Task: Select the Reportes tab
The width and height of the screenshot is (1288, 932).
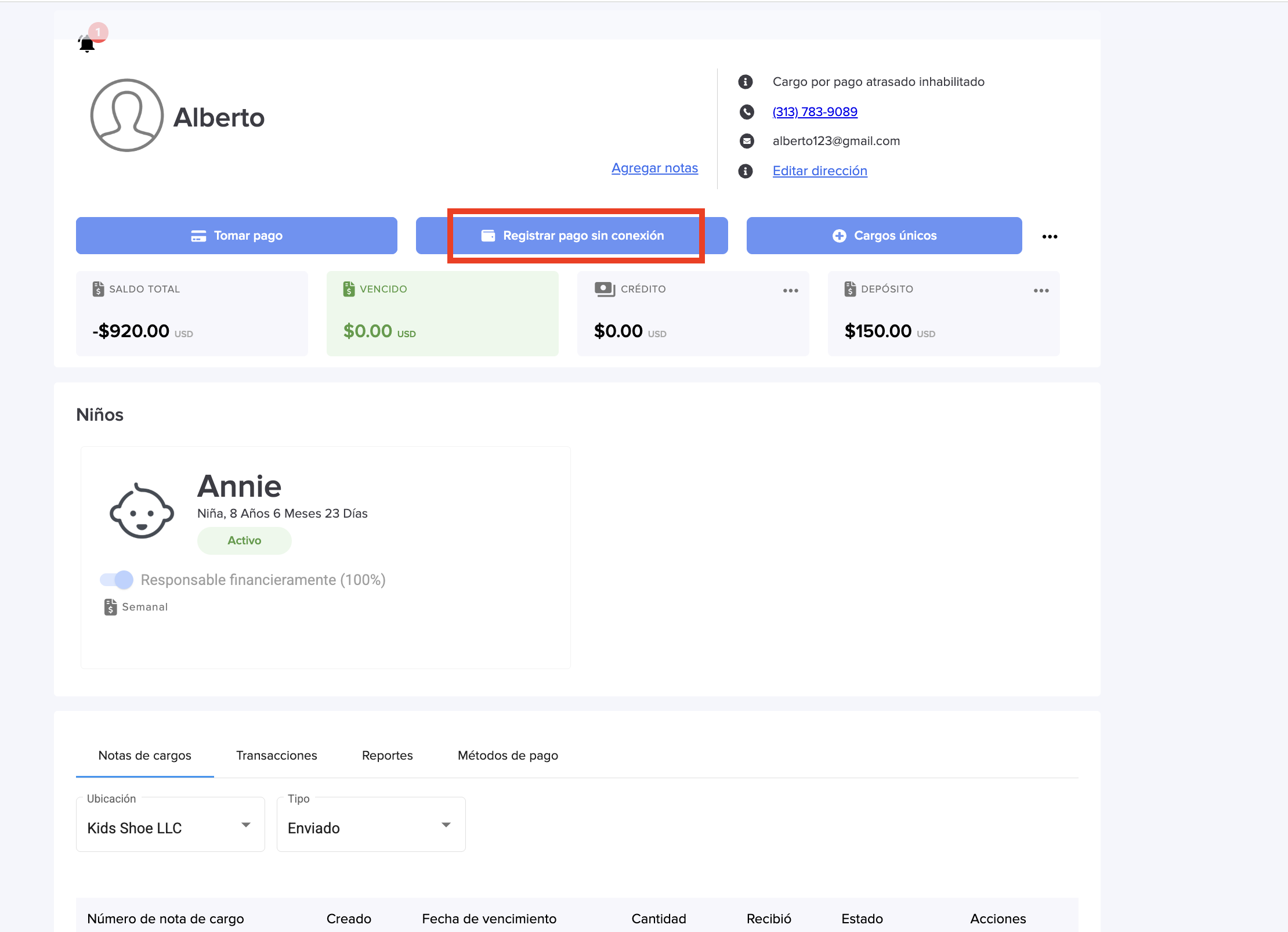Action: [387, 755]
